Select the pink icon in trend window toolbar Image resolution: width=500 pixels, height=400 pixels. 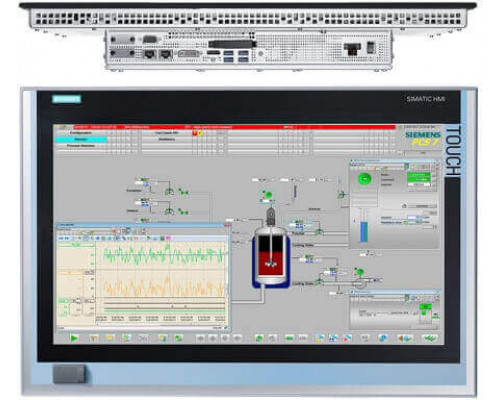[169, 238]
